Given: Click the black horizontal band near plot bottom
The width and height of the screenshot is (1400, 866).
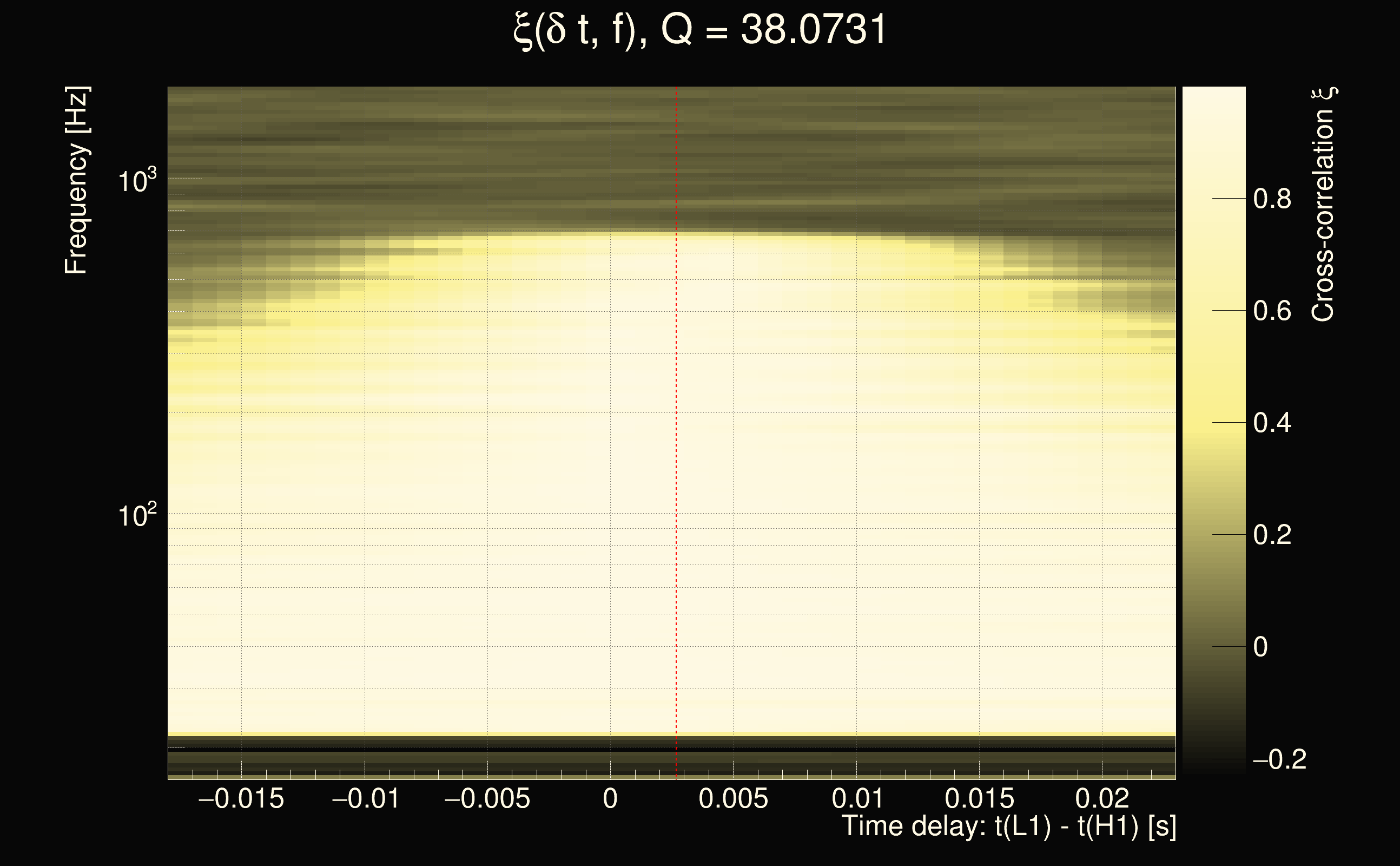Looking at the screenshot, I should click(x=671, y=749).
